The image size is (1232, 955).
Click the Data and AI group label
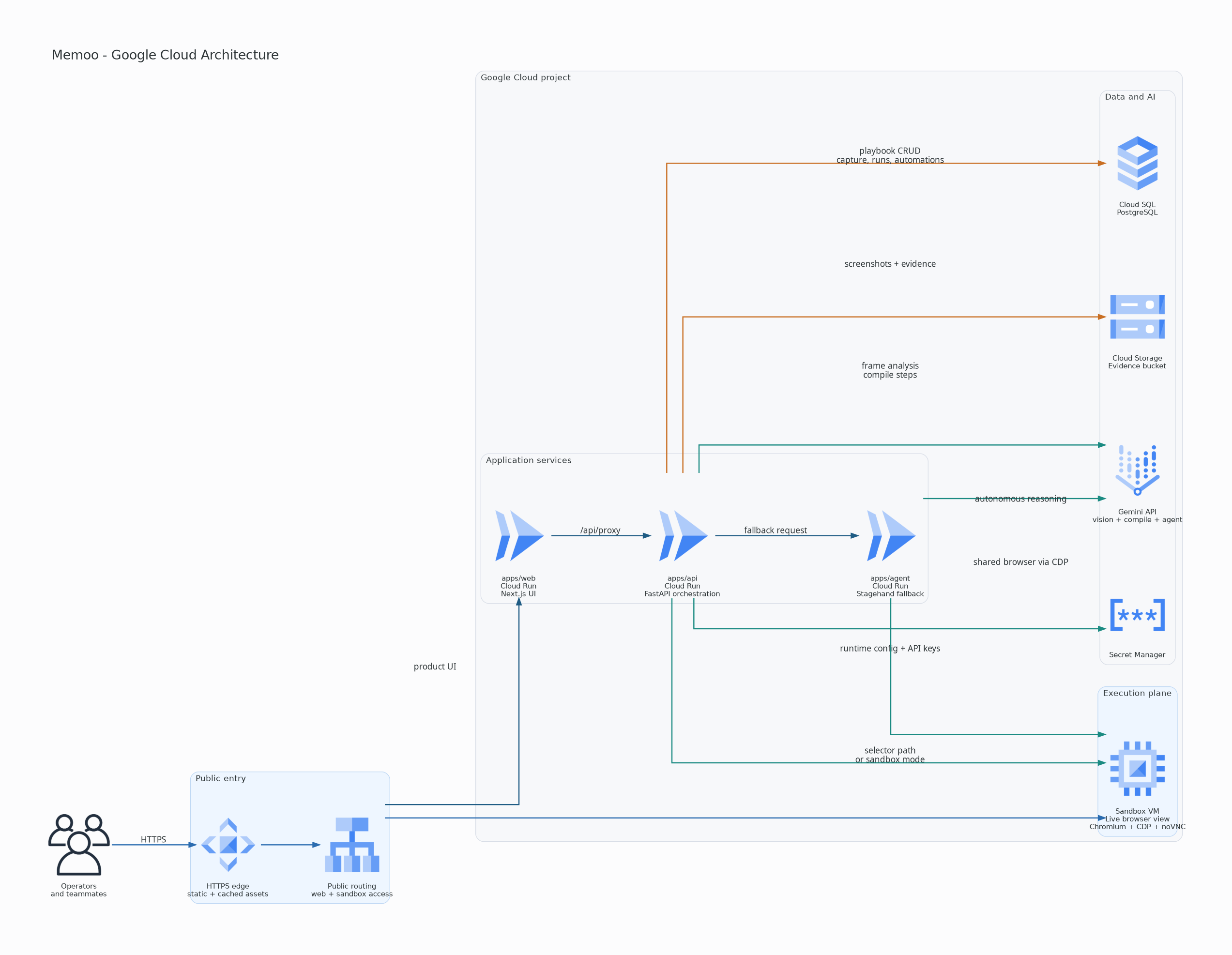point(1129,97)
